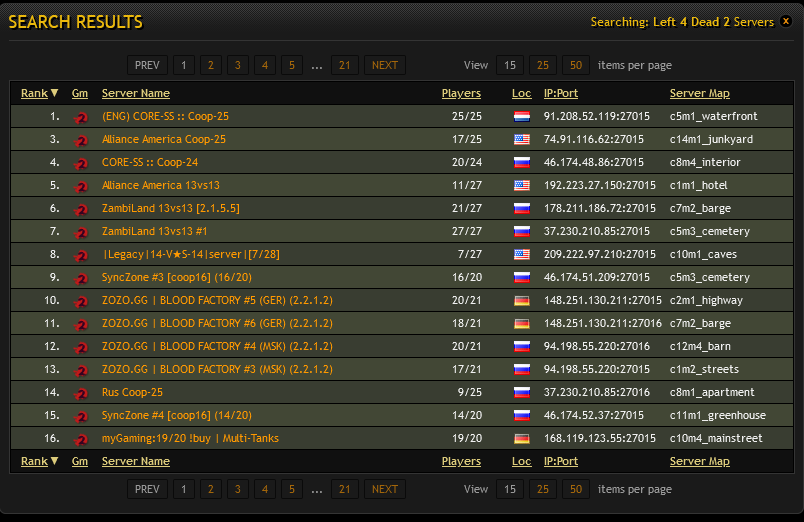Screen dimensions: 804x522
Task: Close the search results panel
Action: (x=786, y=21)
